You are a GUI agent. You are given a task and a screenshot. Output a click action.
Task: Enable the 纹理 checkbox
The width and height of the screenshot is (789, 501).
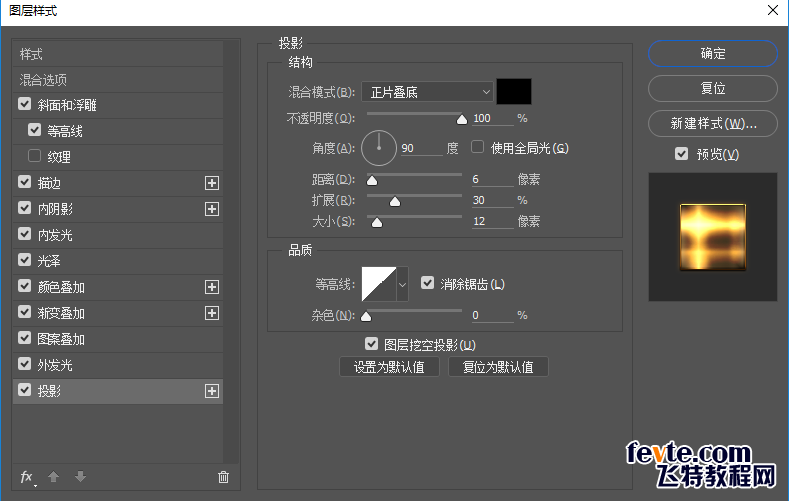(x=34, y=156)
